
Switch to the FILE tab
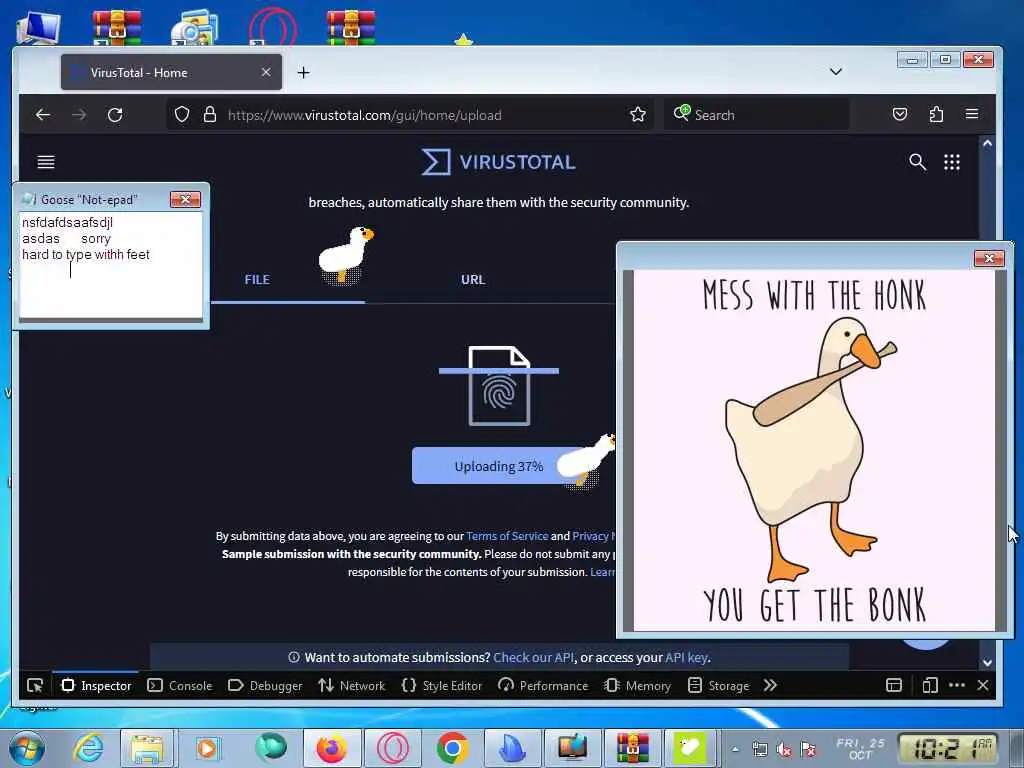point(257,280)
